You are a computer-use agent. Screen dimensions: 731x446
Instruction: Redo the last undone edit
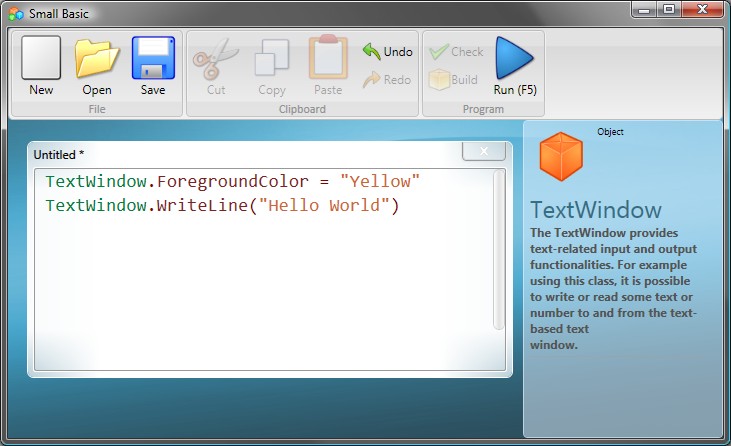[x=388, y=79]
